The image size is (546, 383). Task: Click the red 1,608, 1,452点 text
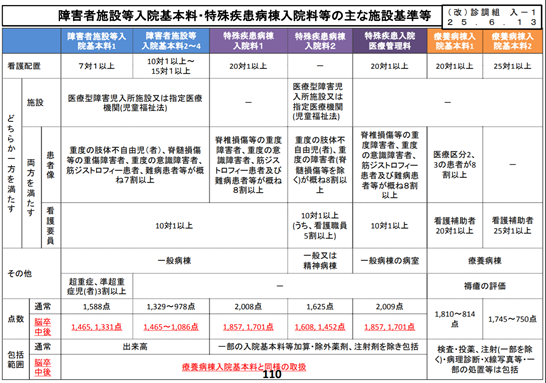[x=320, y=327]
